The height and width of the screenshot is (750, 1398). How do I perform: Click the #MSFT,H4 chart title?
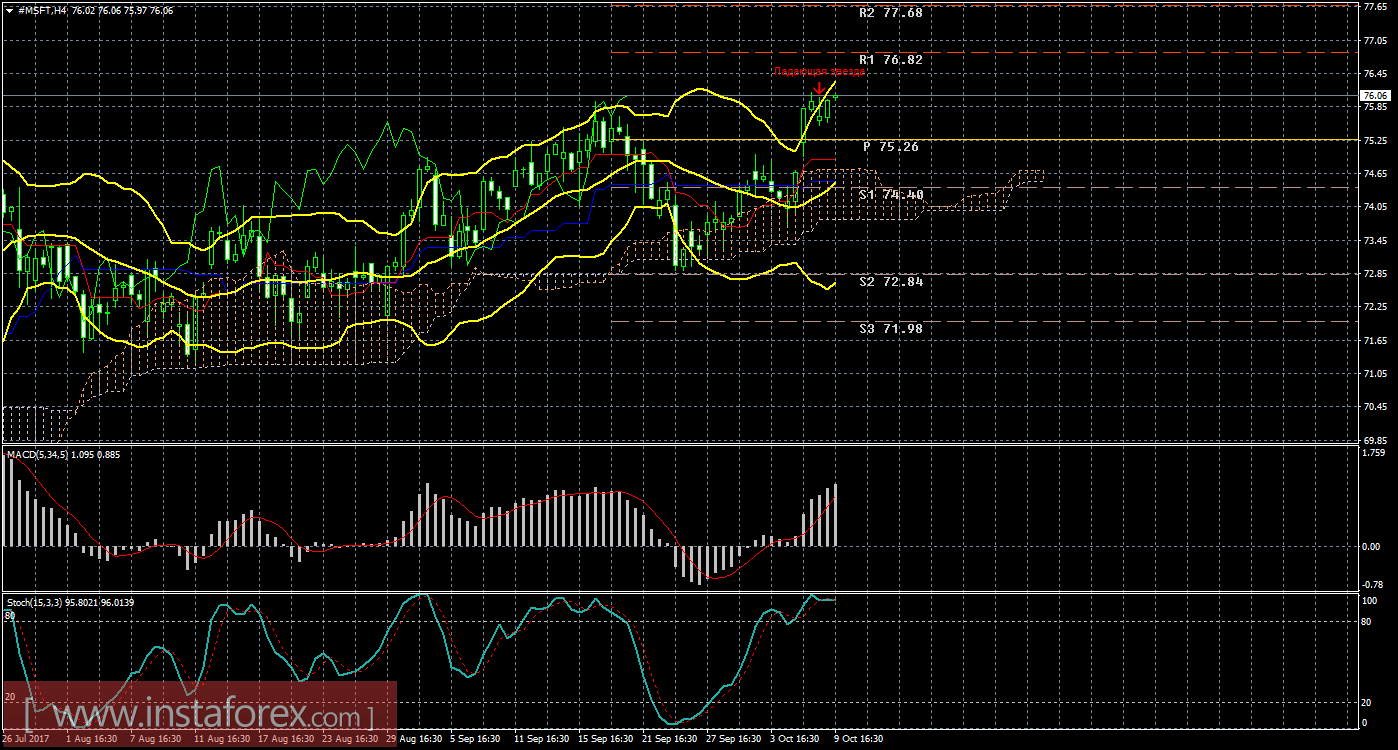[x=43, y=10]
